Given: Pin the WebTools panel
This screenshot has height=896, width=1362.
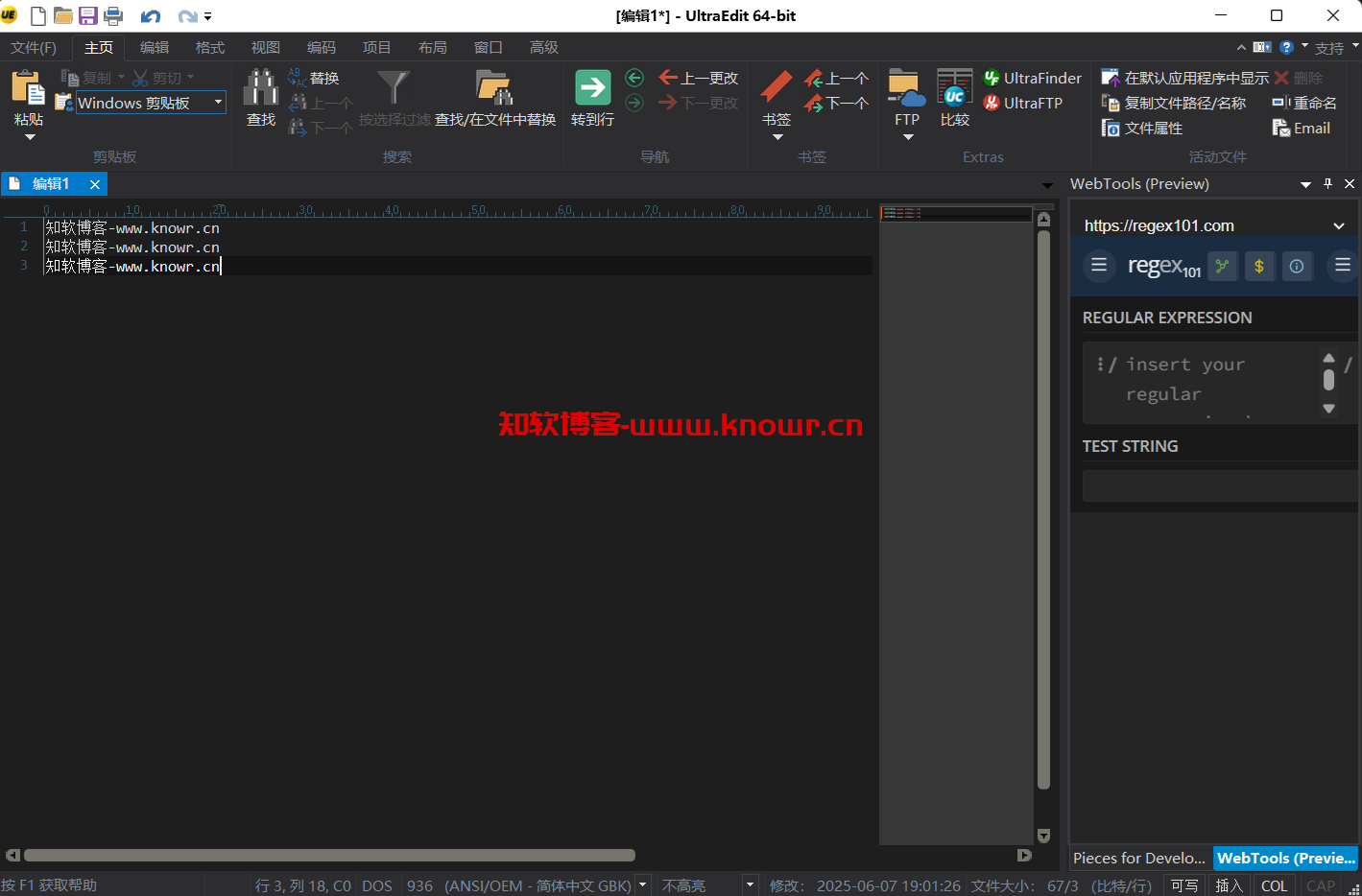Looking at the screenshot, I should click(x=1328, y=183).
